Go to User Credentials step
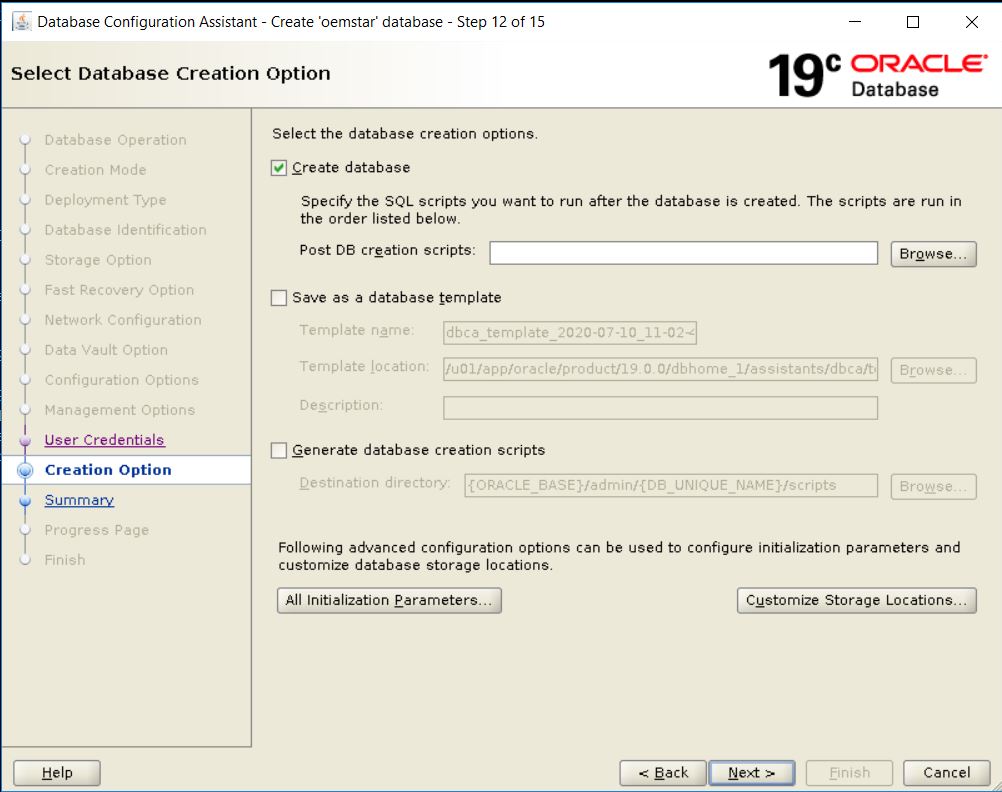The height and width of the screenshot is (792, 1002). pos(104,440)
